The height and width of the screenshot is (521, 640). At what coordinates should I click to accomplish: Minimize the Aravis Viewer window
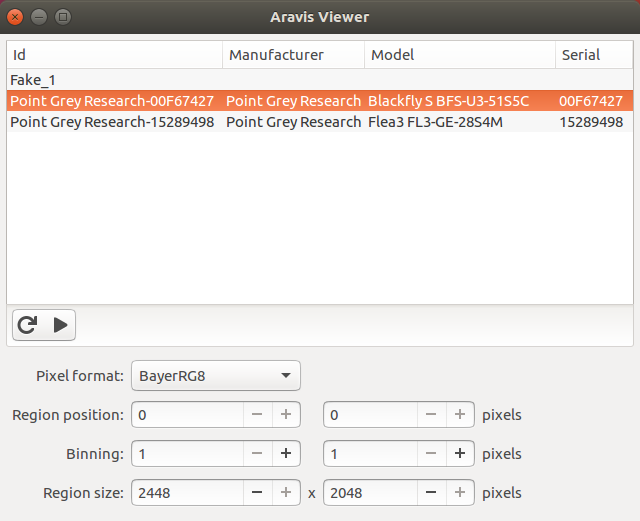pyautogui.click(x=39, y=17)
